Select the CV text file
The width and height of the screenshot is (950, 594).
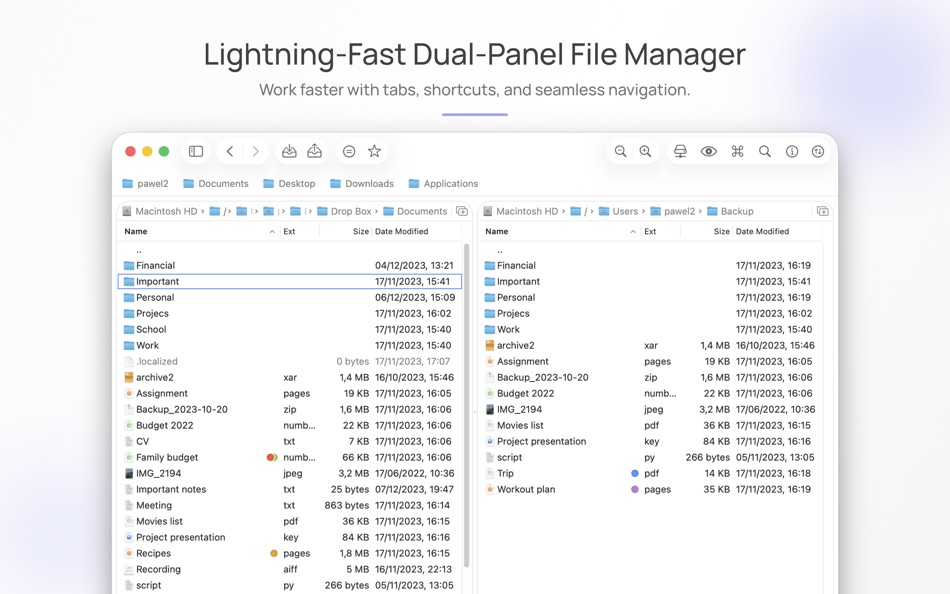[290, 441]
